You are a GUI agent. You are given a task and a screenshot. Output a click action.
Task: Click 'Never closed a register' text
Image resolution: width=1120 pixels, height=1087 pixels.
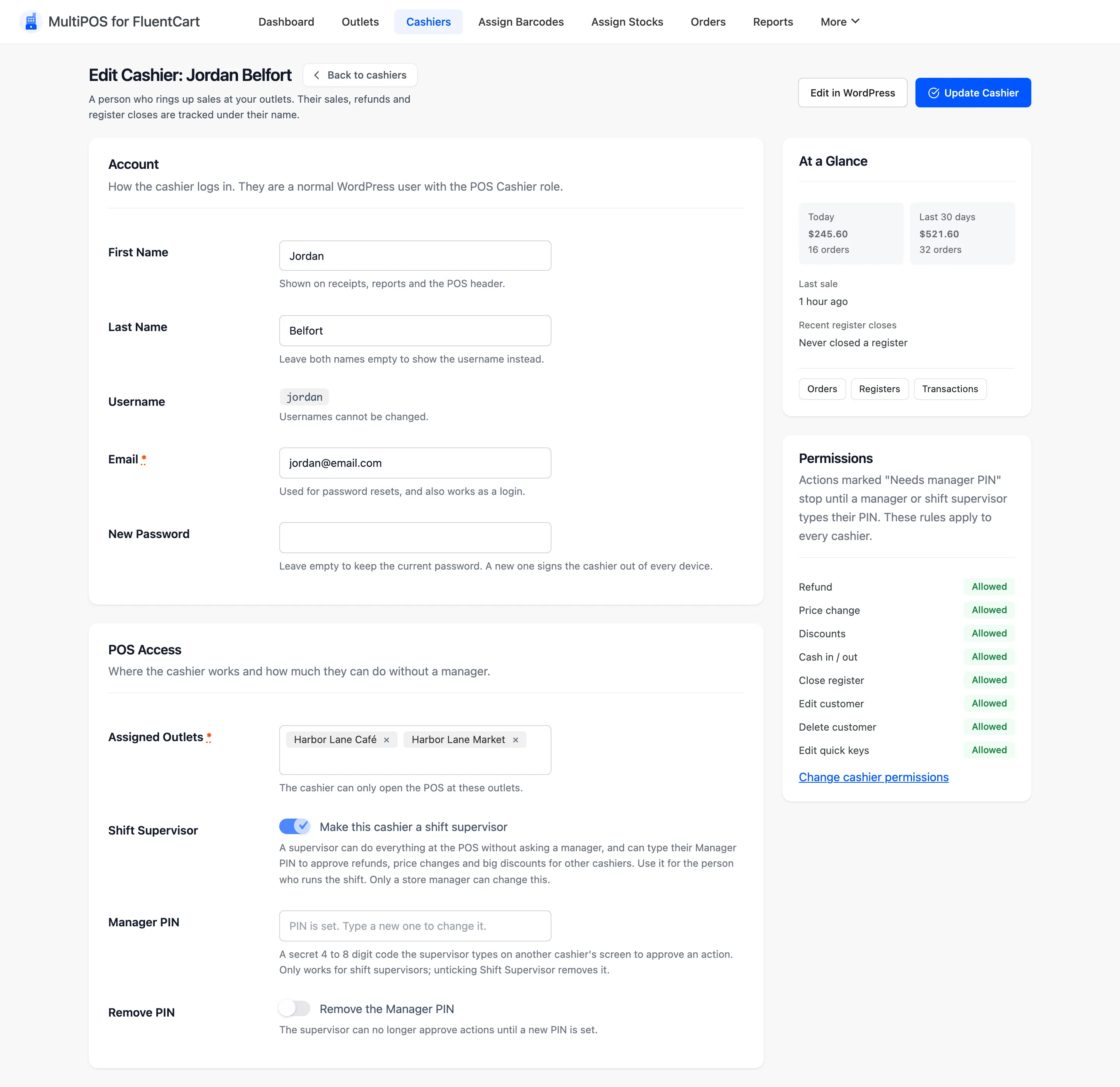coord(853,342)
